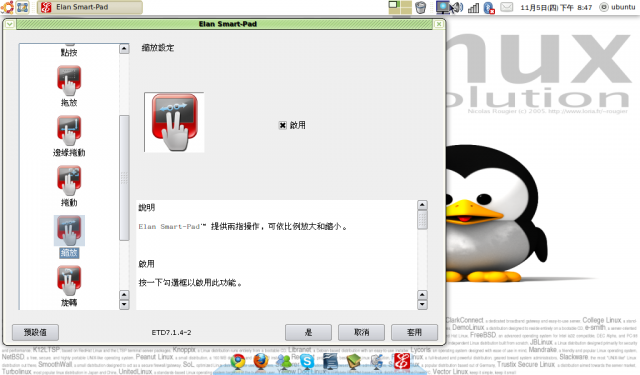Click gesture list lower scroll-up arrow
Screen dimensions: 640x375
124,295
